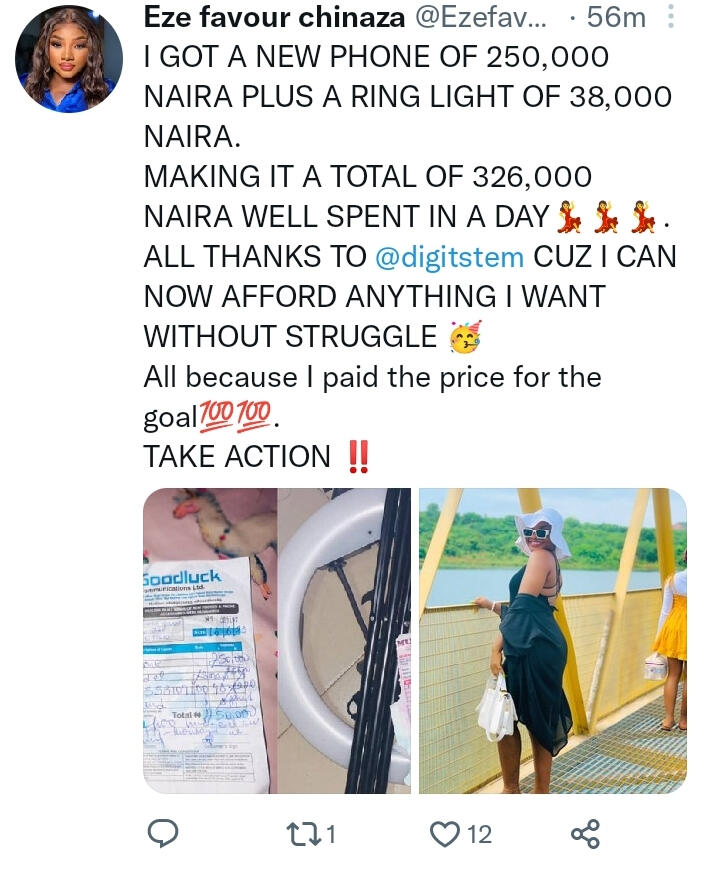Click the dancing woman emojis
This screenshot has width=711, height=872.
609,216
